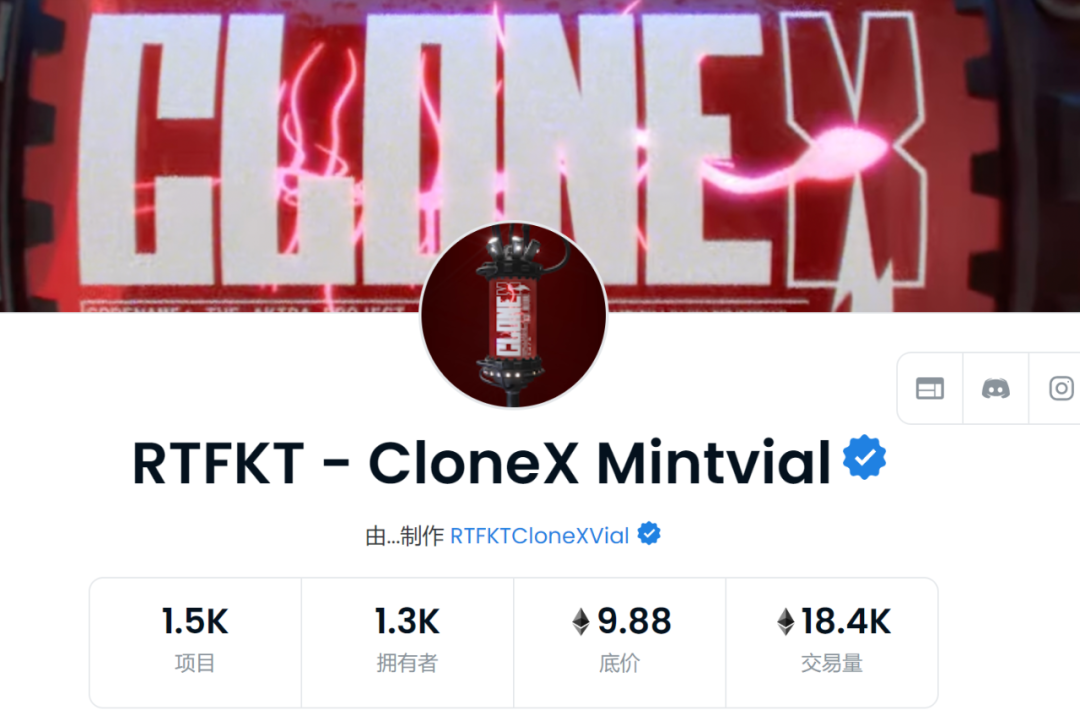Viewport: 1080px width, 721px height.
Task: Select the 18.4K trading volume value
Action: 847,621
